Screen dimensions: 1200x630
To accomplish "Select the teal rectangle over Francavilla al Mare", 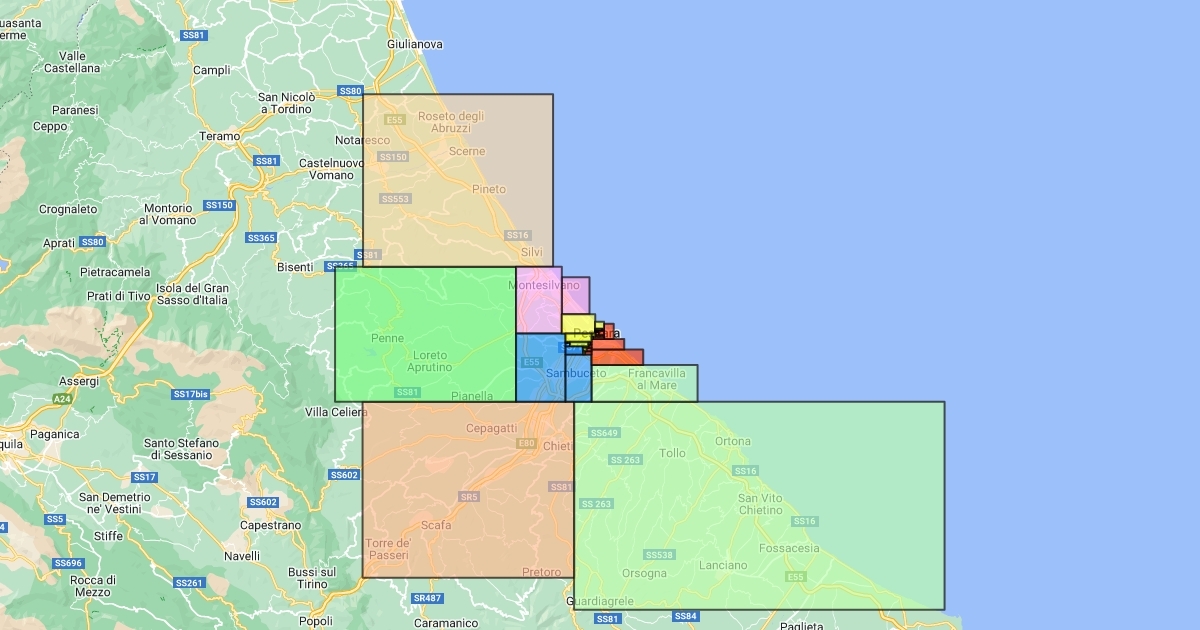I will (644, 383).
